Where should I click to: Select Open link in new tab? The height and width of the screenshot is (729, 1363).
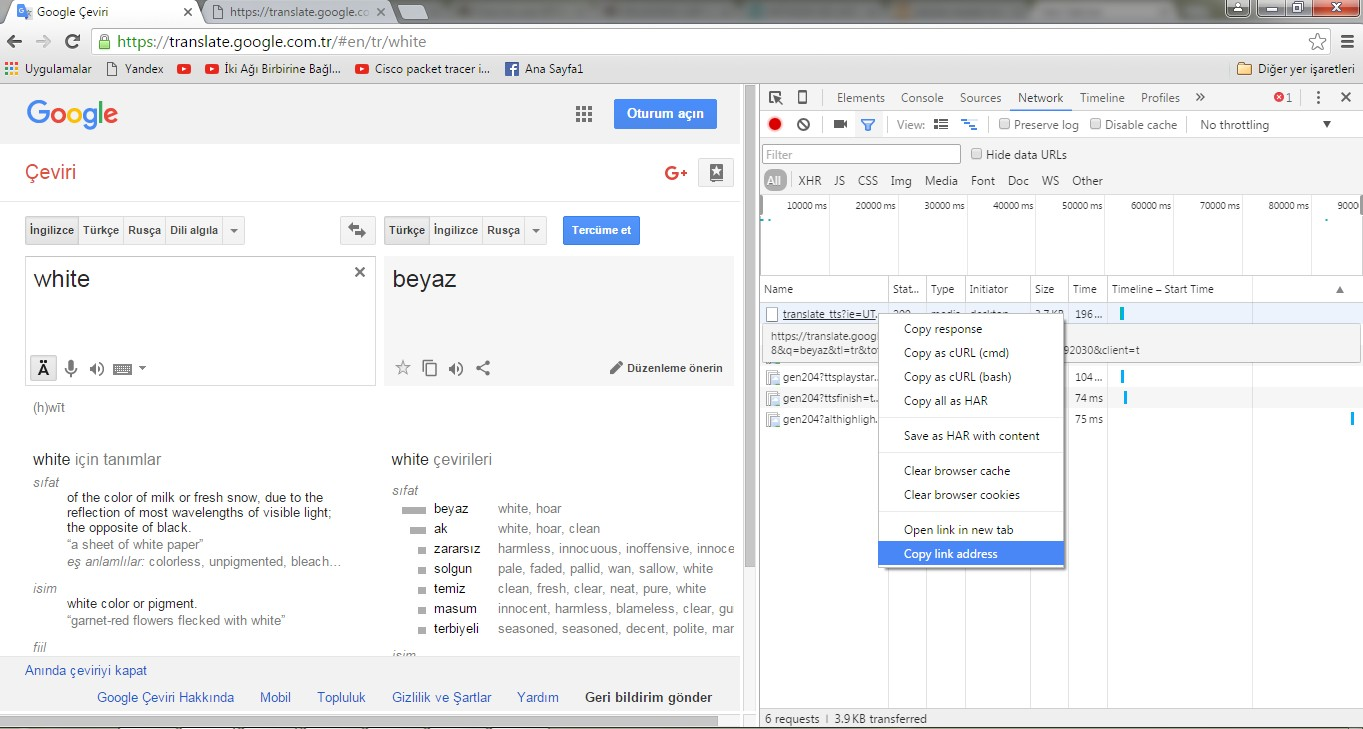[970, 530]
